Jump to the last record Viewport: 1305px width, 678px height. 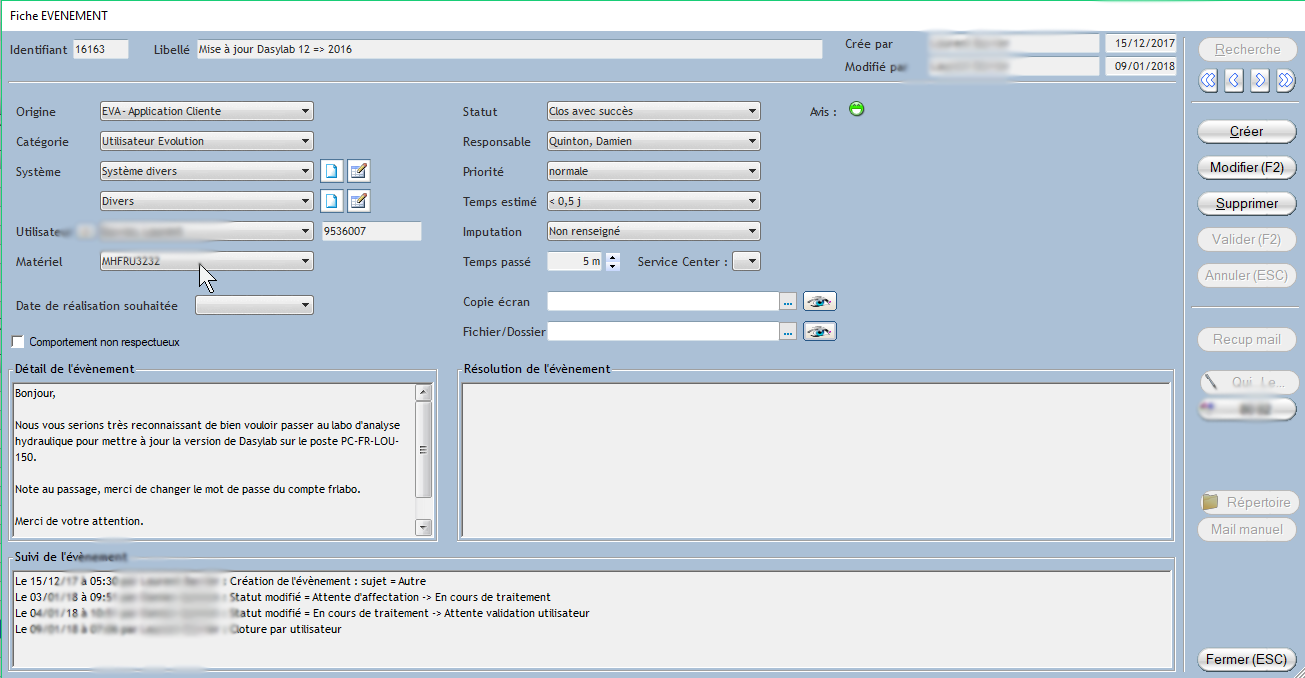(1286, 81)
